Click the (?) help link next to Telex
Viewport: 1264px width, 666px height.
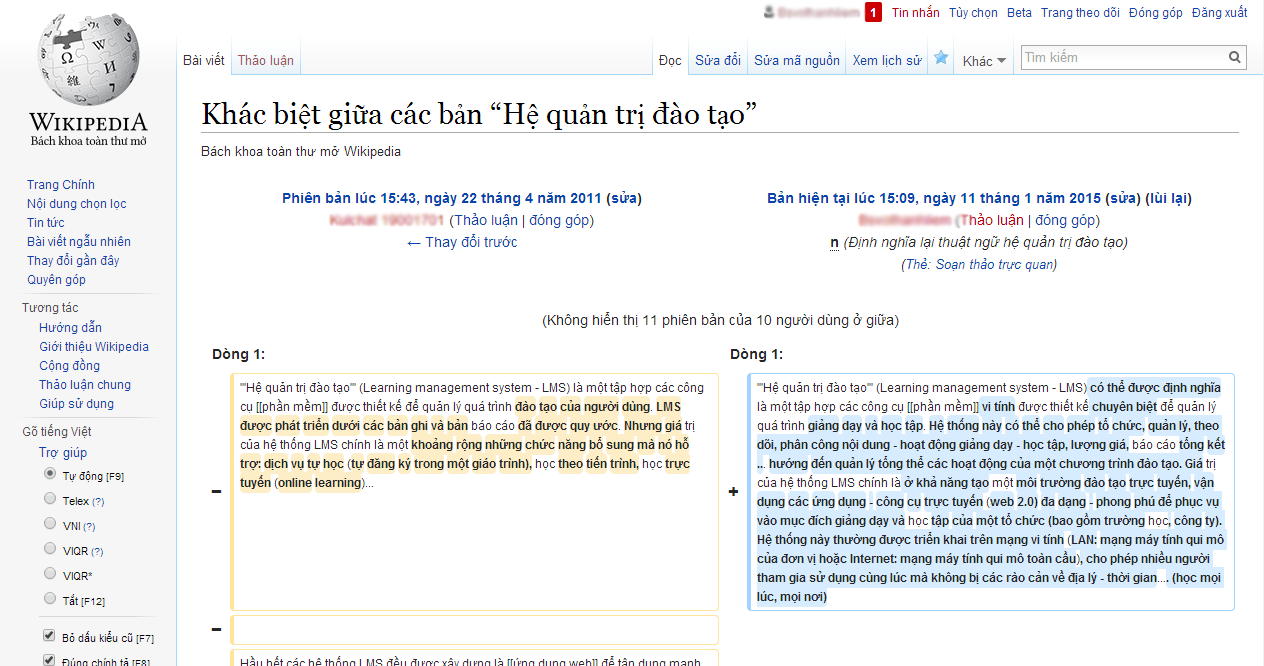point(98,501)
